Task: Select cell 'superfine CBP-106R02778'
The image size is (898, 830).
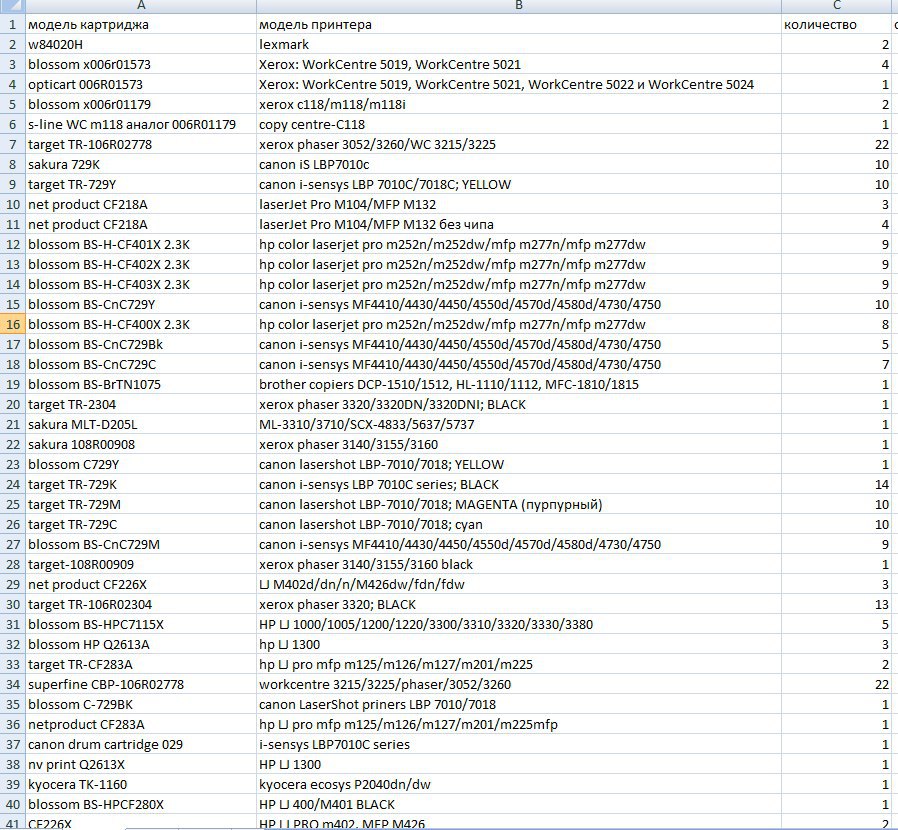Action: pos(141,685)
